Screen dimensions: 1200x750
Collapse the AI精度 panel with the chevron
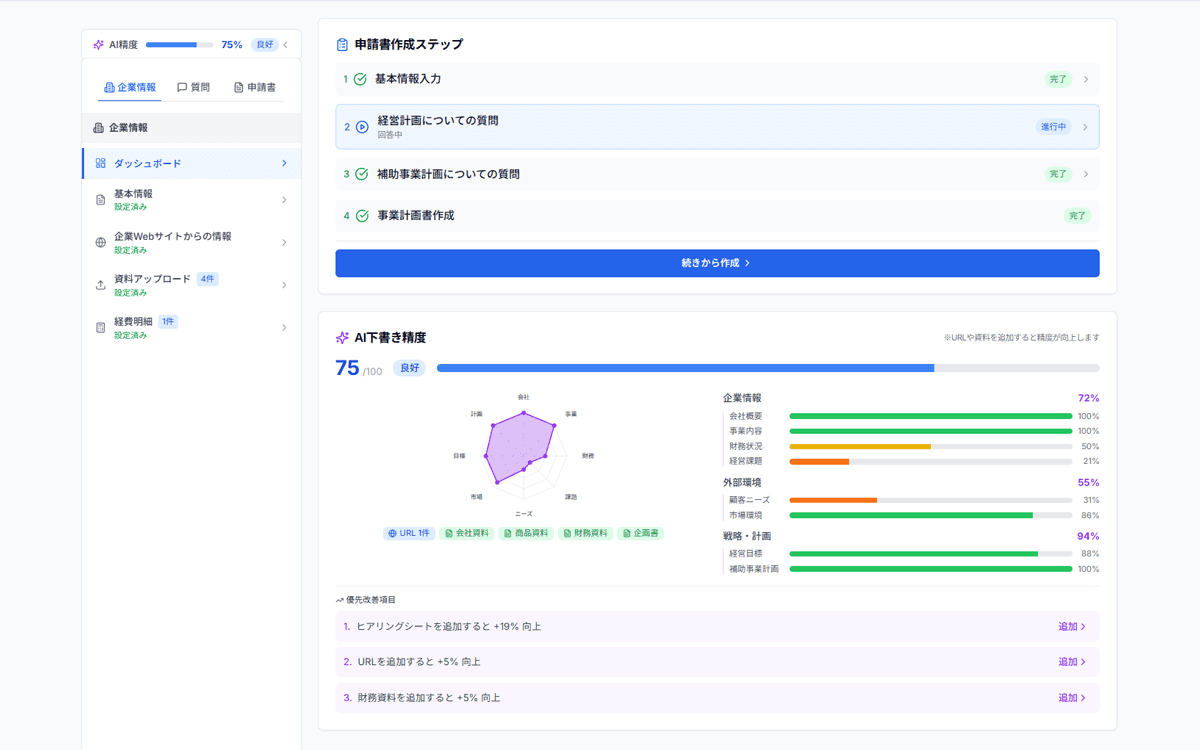point(288,44)
